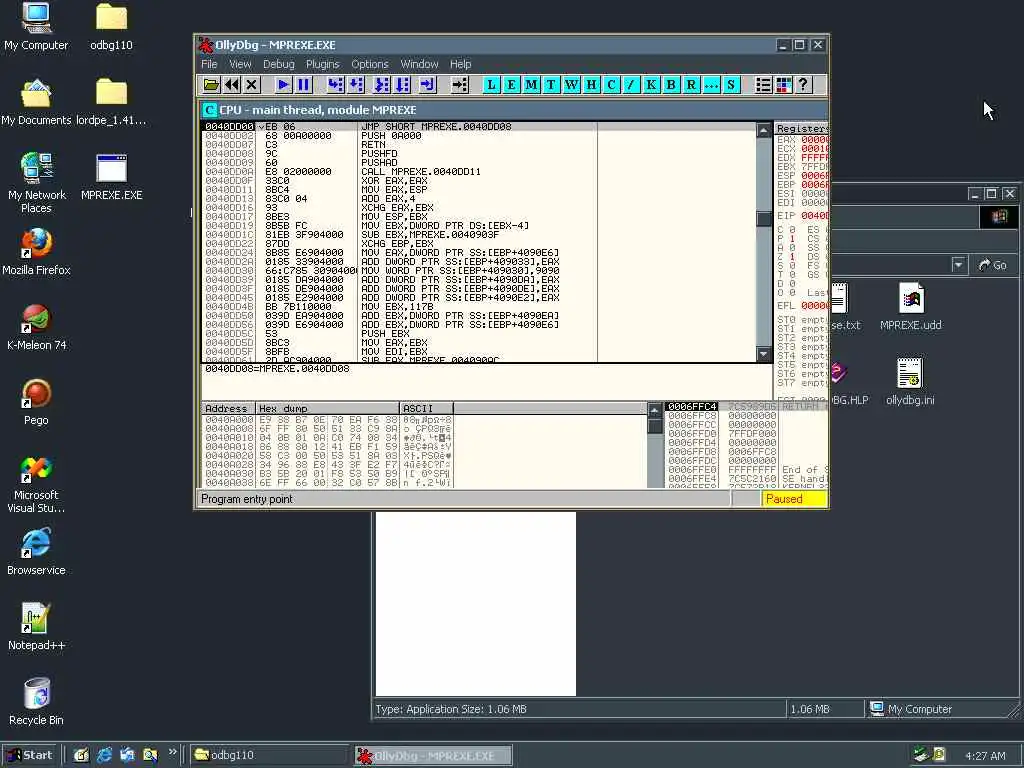Image resolution: width=1024 pixels, height=768 pixels.
Task: Open the Help menu in OllyDbg
Action: coord(460,64)
